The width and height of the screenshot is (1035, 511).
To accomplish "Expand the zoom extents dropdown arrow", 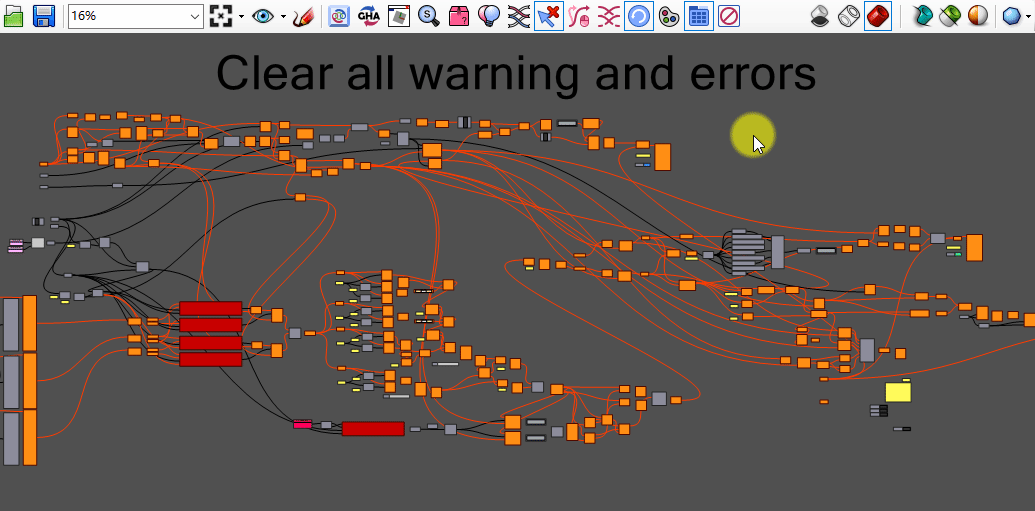I will (242, 16).
